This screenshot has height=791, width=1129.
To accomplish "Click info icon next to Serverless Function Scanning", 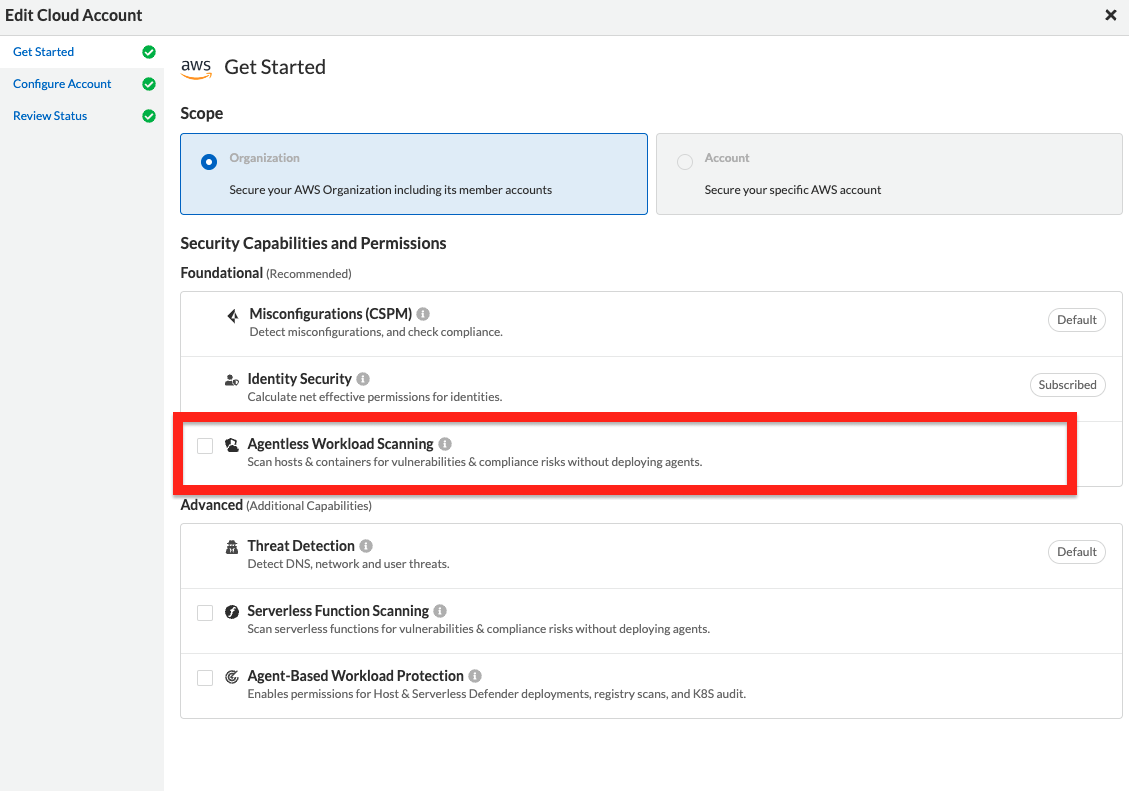I will pyautogui.click(x=440, y=611).
